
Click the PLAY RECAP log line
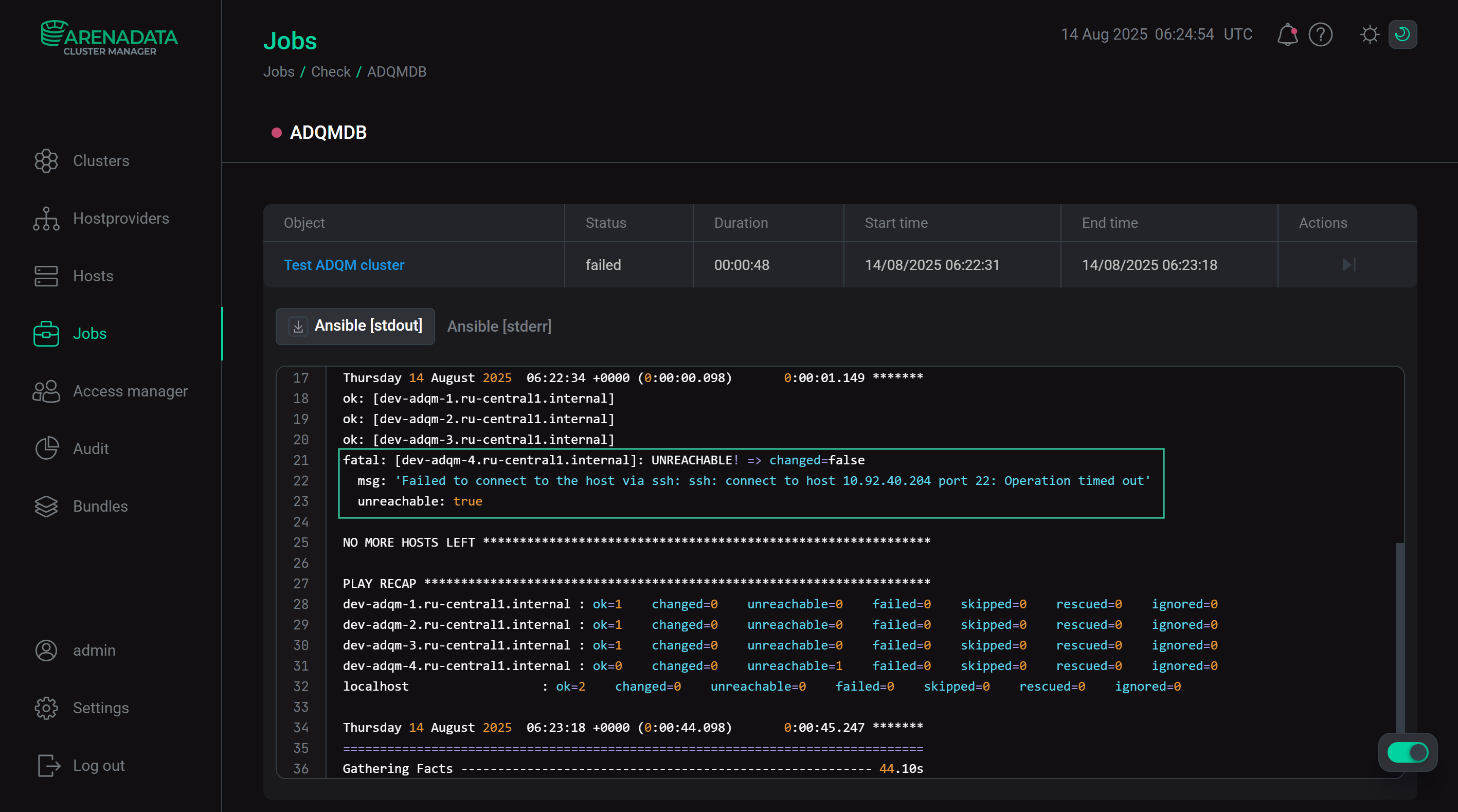click(x=636, y=583)
